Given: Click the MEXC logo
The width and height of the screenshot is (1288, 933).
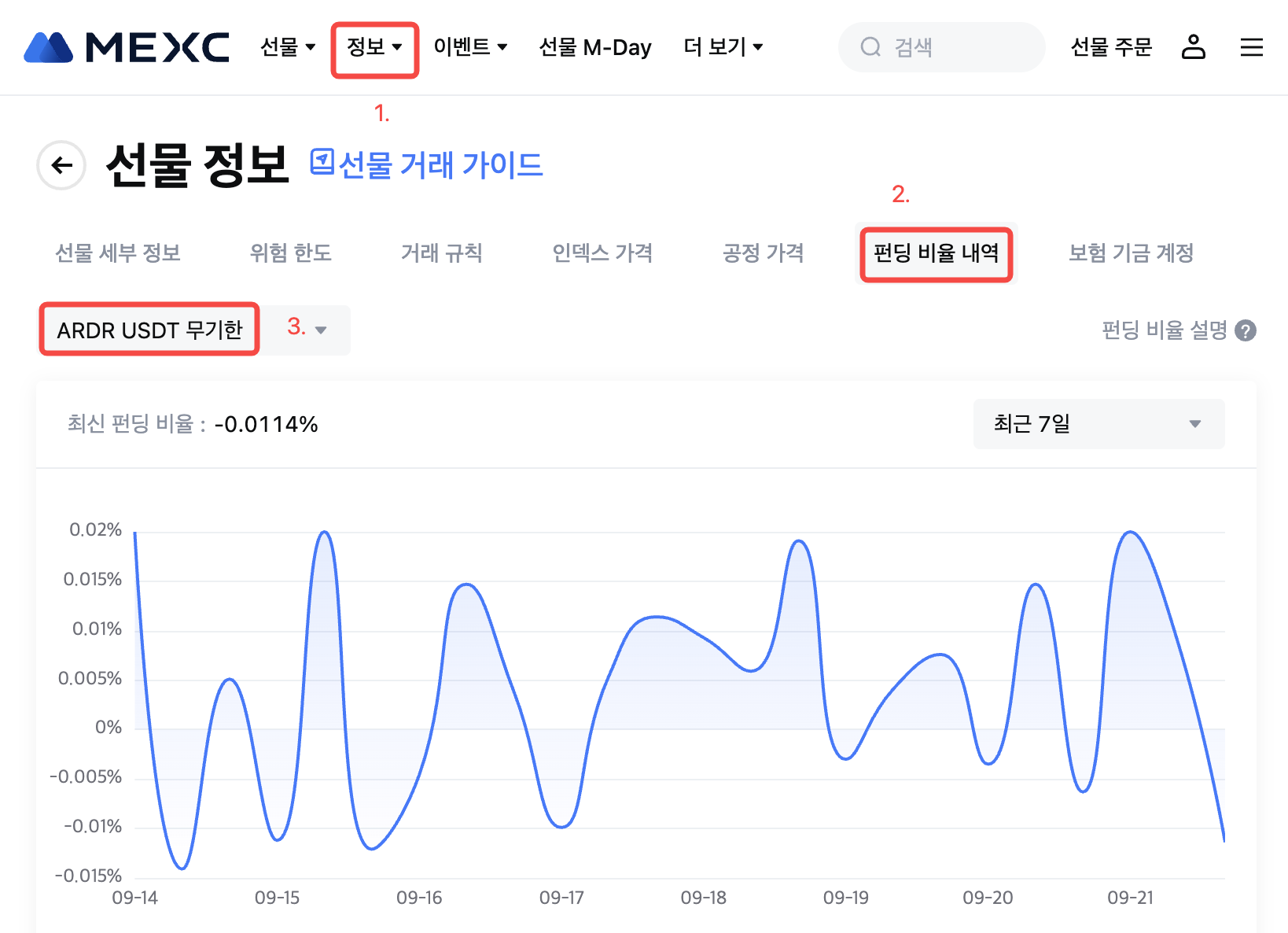Looking at the screenshot, I should (127, 47).
